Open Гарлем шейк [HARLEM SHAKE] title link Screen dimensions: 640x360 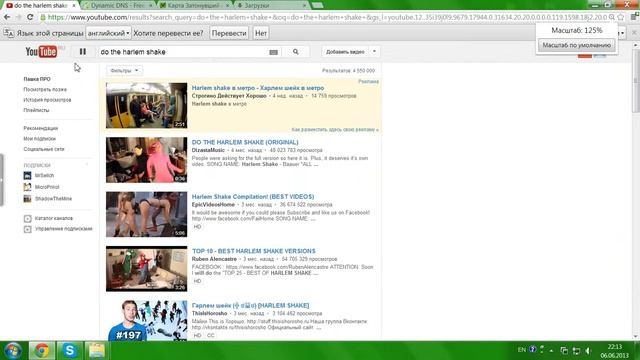coord(250,305)
